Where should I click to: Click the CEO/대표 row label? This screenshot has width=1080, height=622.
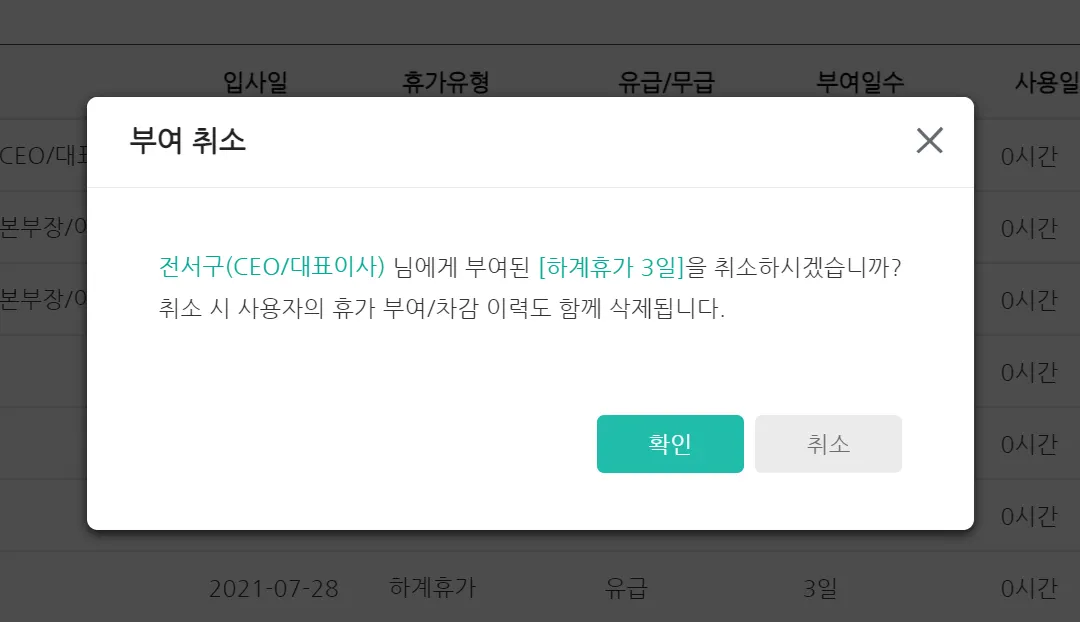(43, 156)
